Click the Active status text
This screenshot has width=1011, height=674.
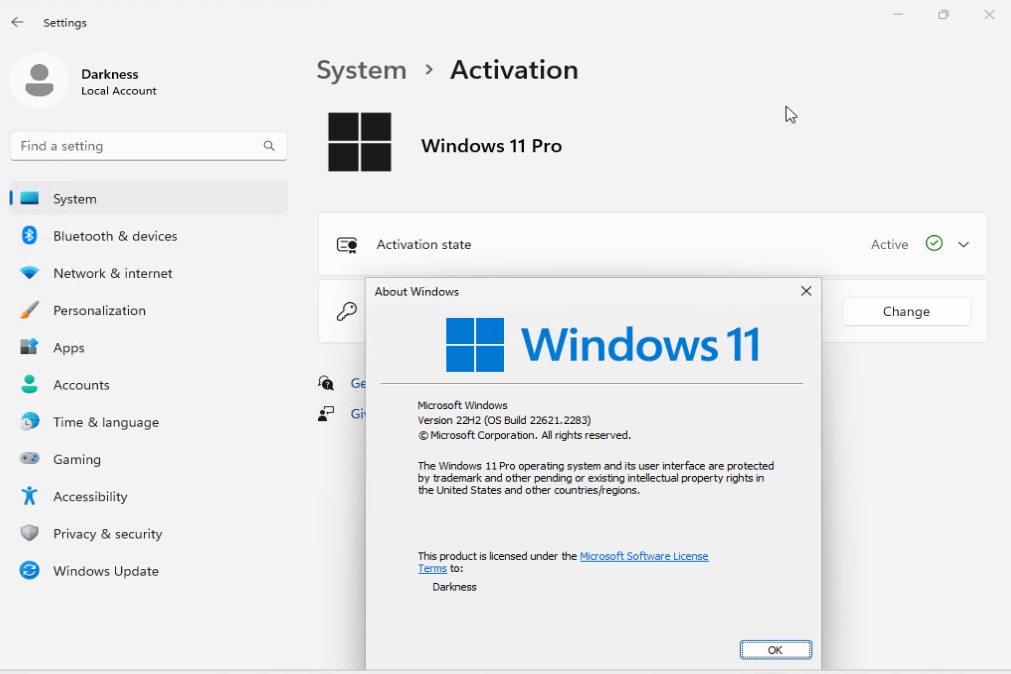point(889,244)
